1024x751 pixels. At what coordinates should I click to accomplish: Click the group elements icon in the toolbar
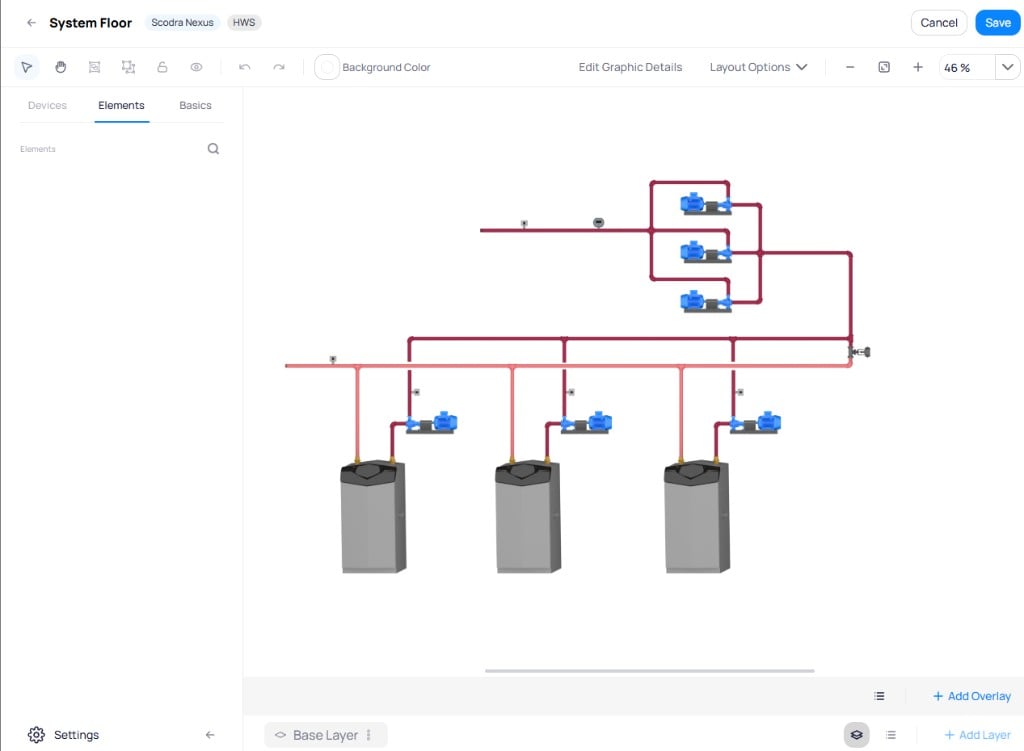95,67
